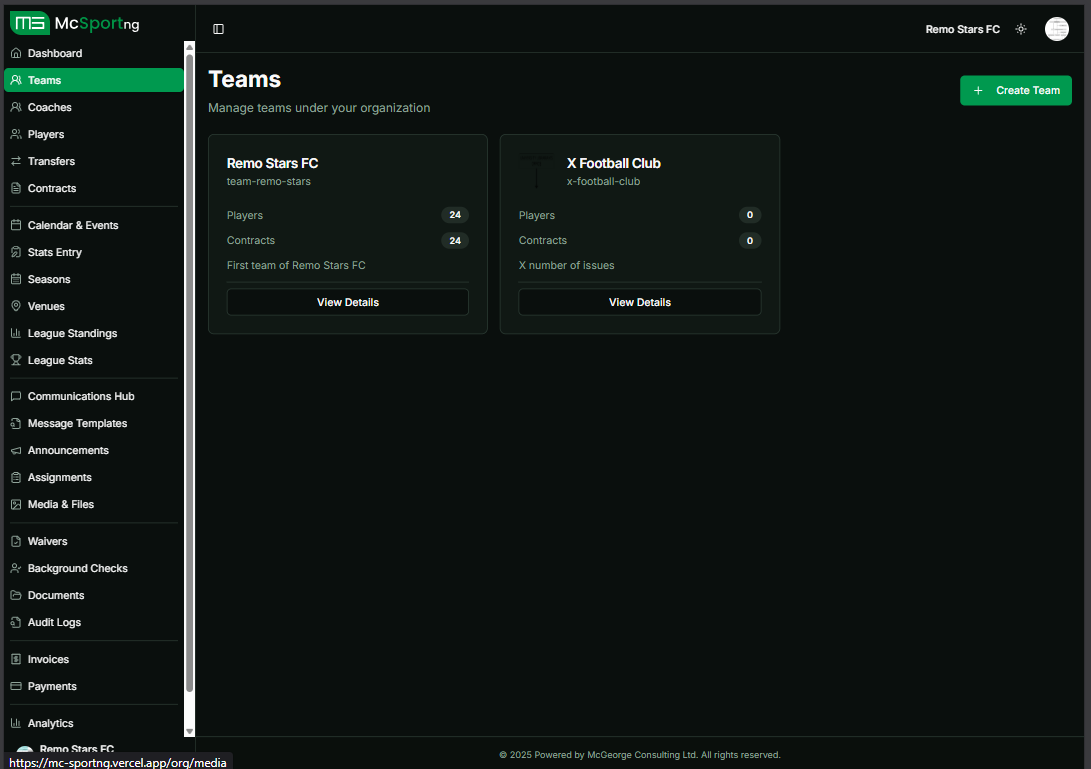Open the user avatar menu
Viewport: 1091px width, 769px height.
[1056, 29]
